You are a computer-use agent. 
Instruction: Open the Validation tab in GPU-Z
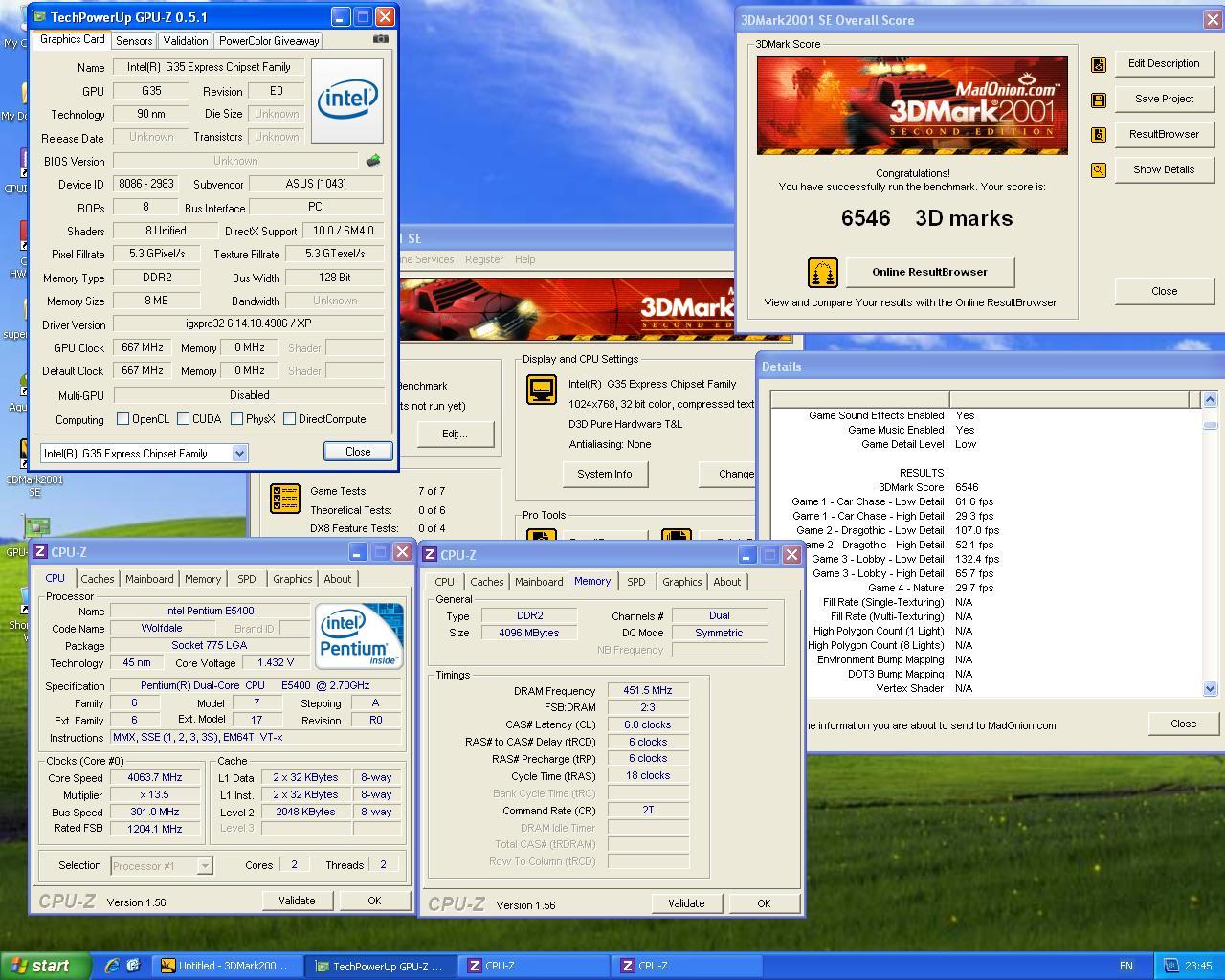pyautogui.click(x=186, y=41)
